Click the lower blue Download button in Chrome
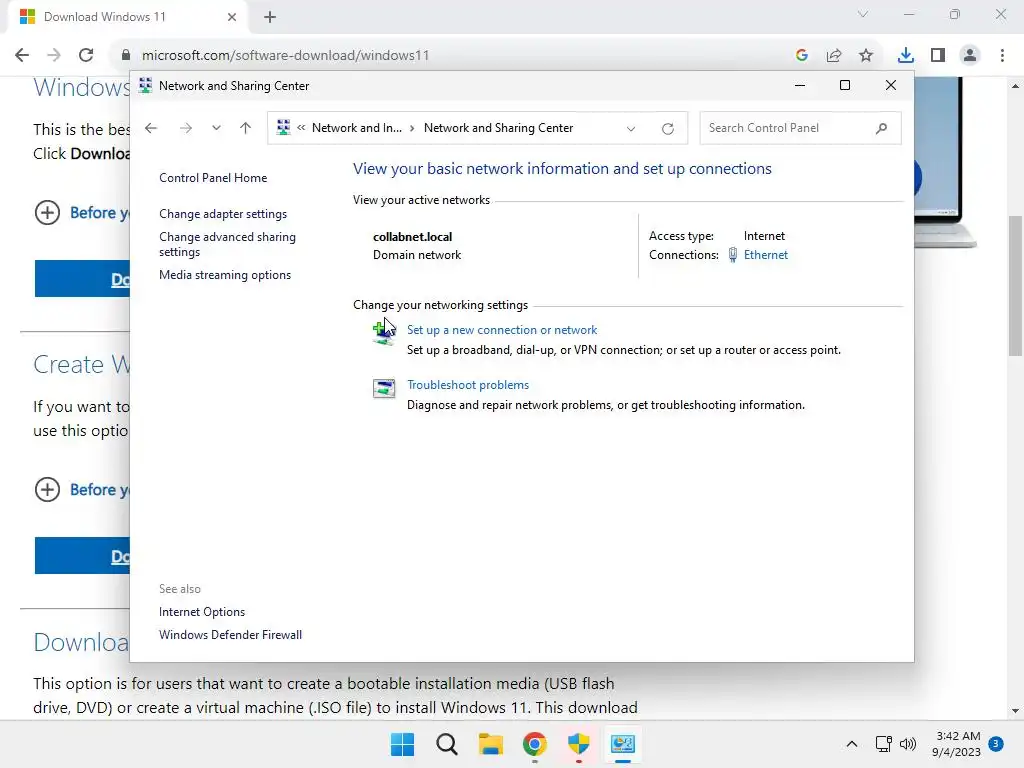The image size is (1024, 768). (x=82, y=556)
